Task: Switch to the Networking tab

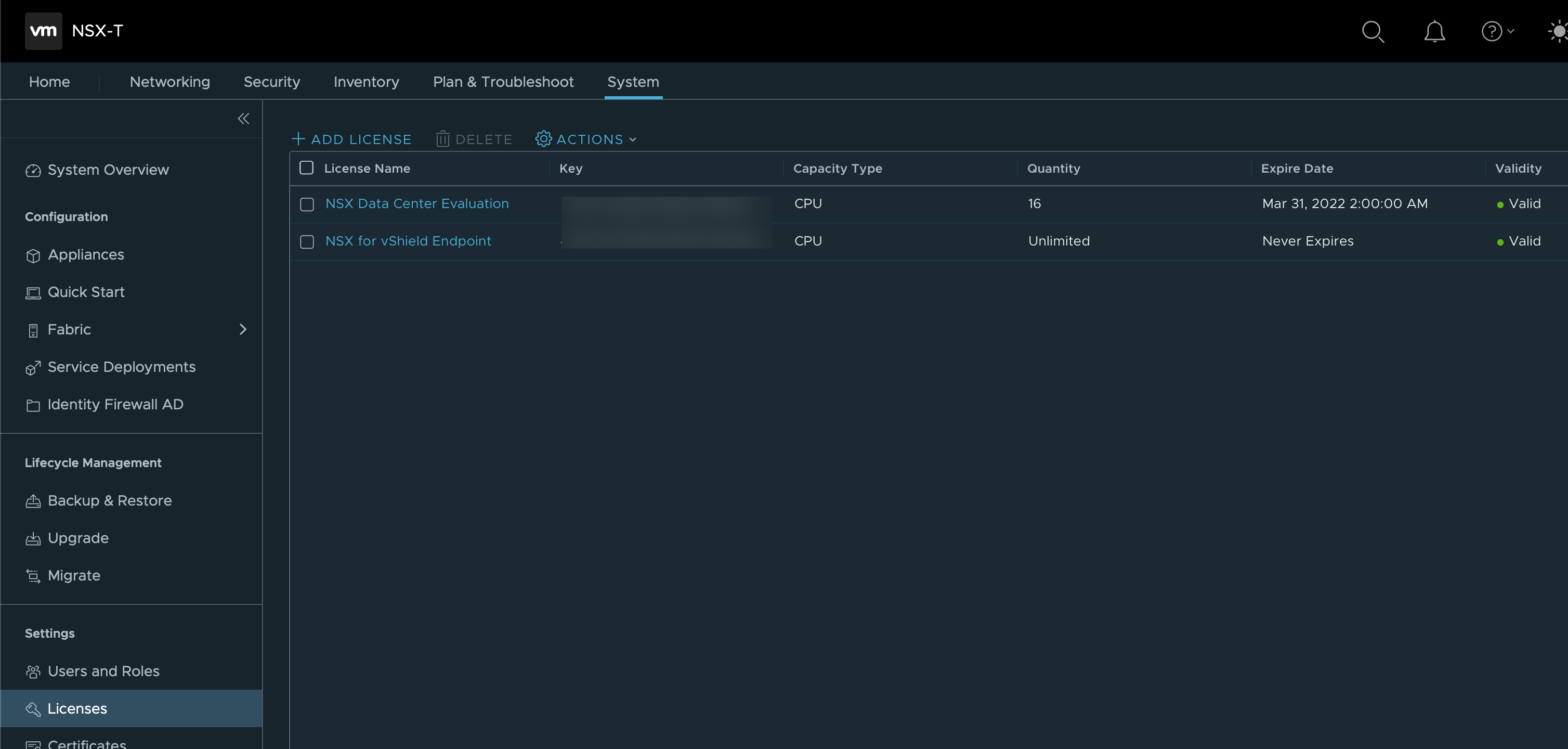Action: (170, 82)
